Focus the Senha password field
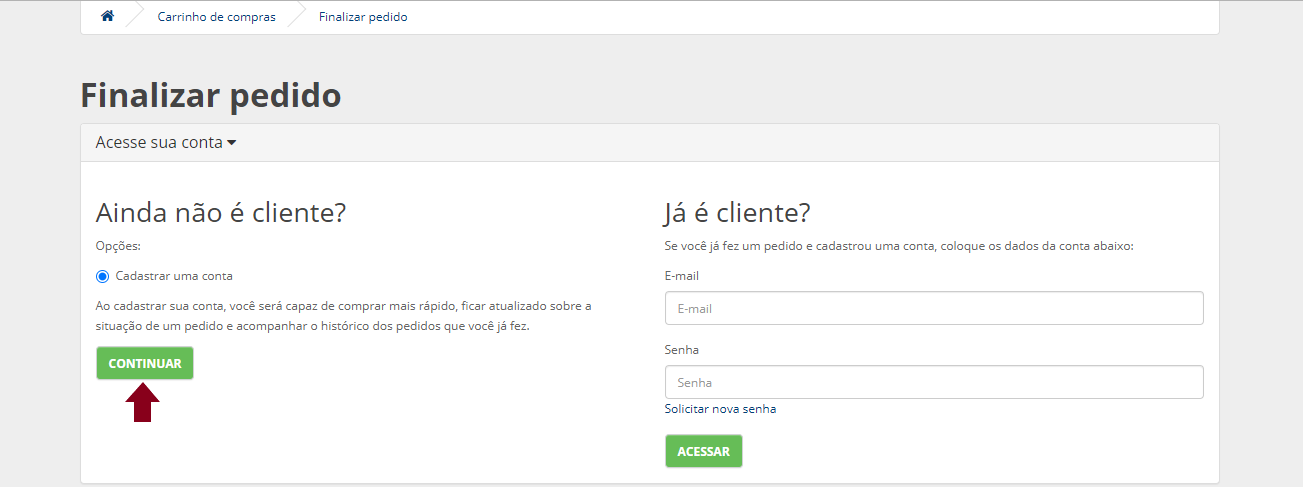The height and width of the screenshot is (487, 1303). point(933,383)
